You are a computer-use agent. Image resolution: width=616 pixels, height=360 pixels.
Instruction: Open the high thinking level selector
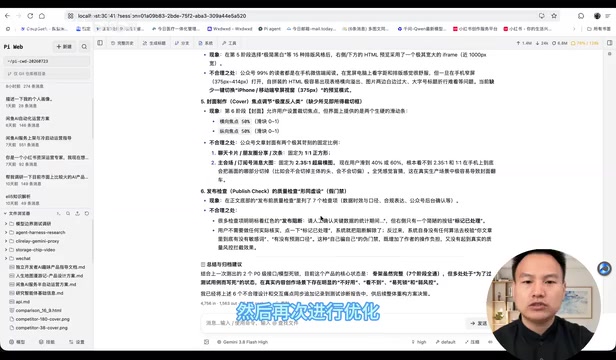coord(419,342)
